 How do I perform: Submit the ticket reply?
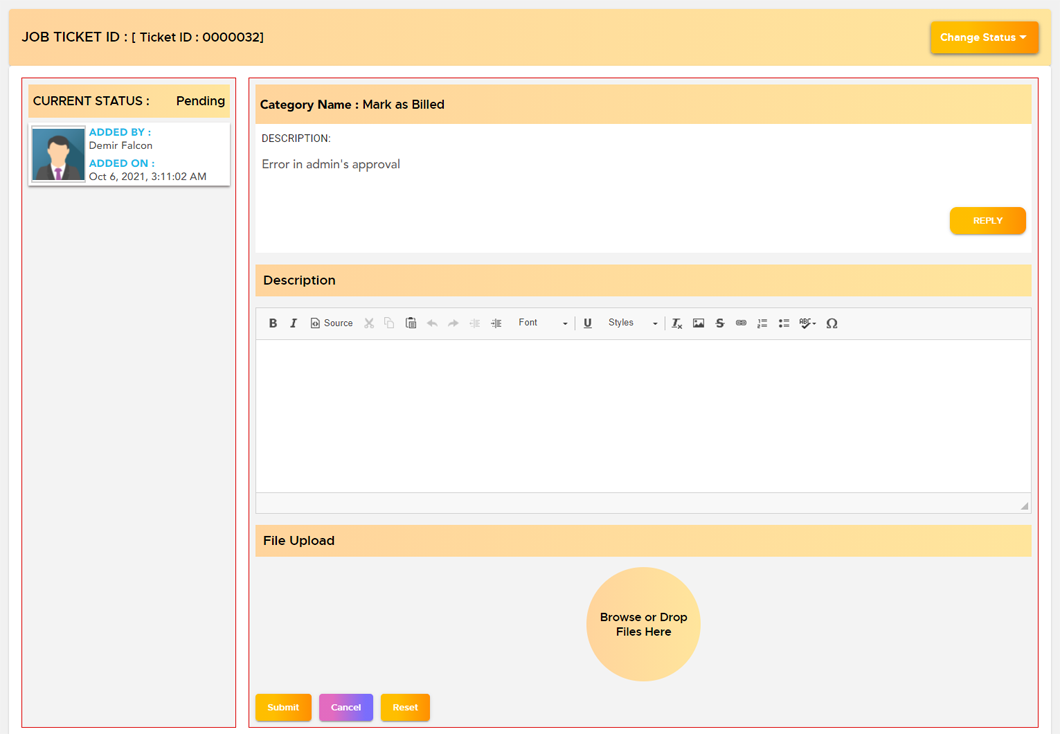tap(283, 707)
